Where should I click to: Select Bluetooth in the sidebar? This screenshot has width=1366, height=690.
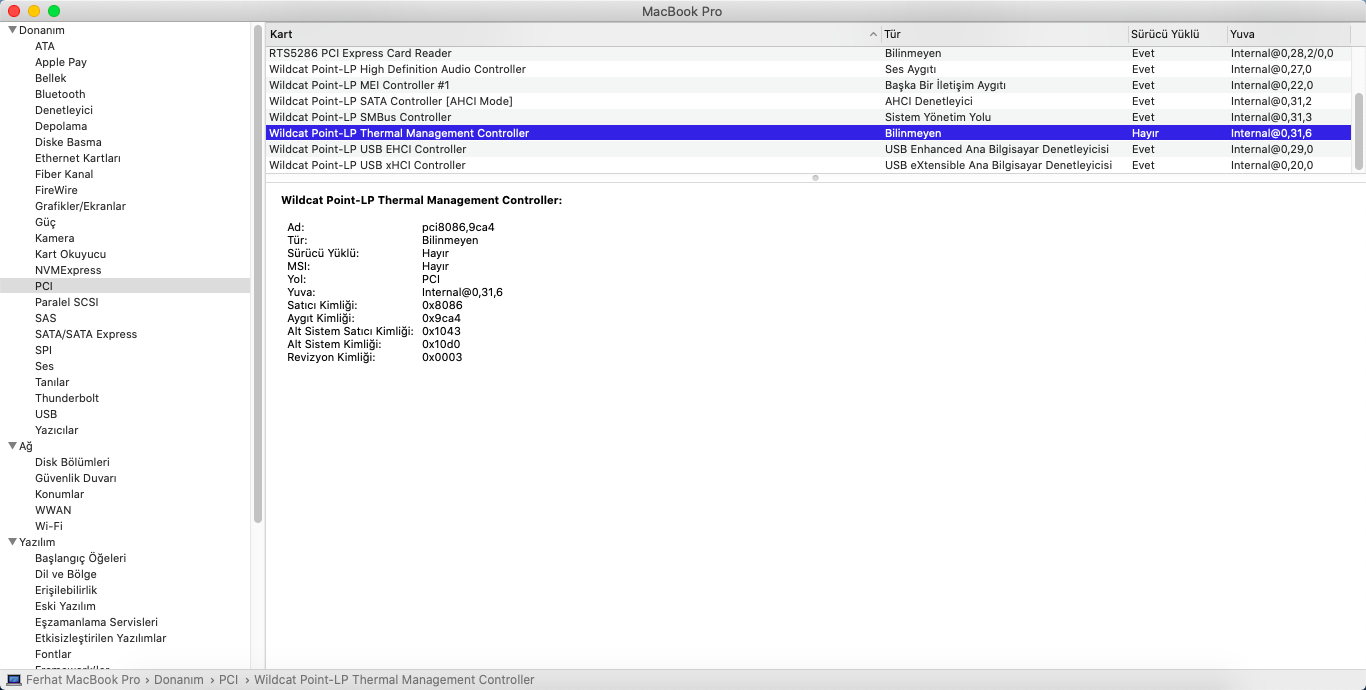[x=60, y=94]
